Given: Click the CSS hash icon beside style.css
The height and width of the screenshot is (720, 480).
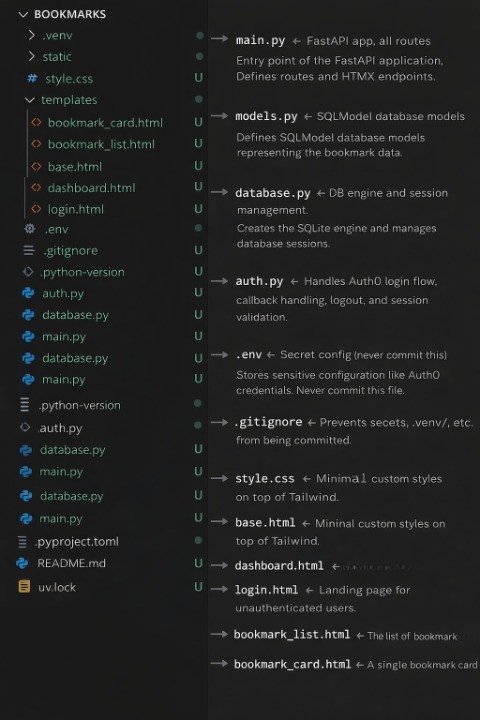Looking at the screenshot, I should coord(32,79).
